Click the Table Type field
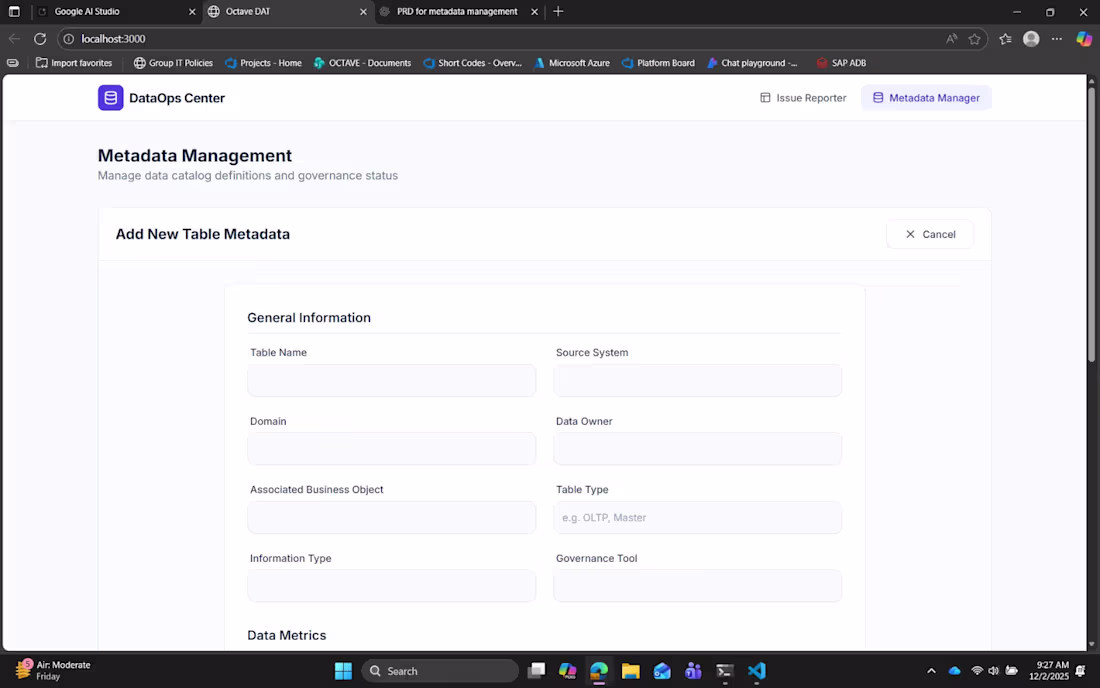This screenshot has width=1100, height=688. pyautogui.click(x=697, y=518)
